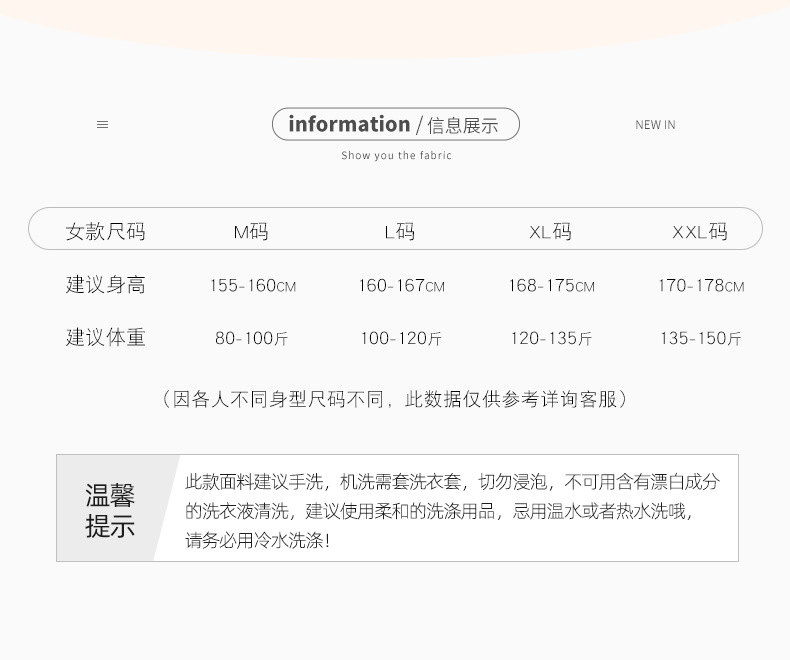Click the line starting 的洗衣液清洗
The image size is (790, 660).
(439, 511)
